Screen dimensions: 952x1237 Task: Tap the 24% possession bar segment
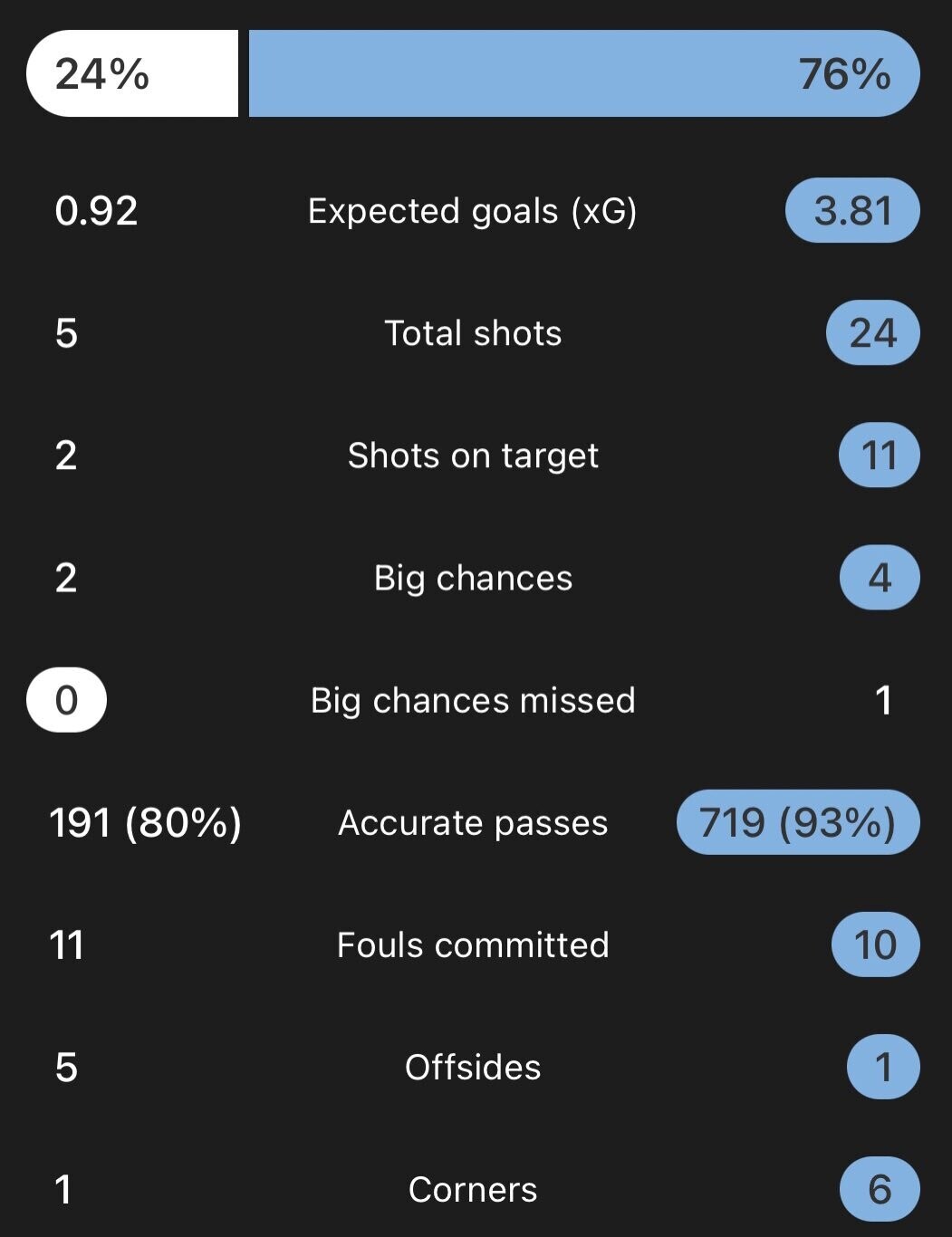[132, 73]
